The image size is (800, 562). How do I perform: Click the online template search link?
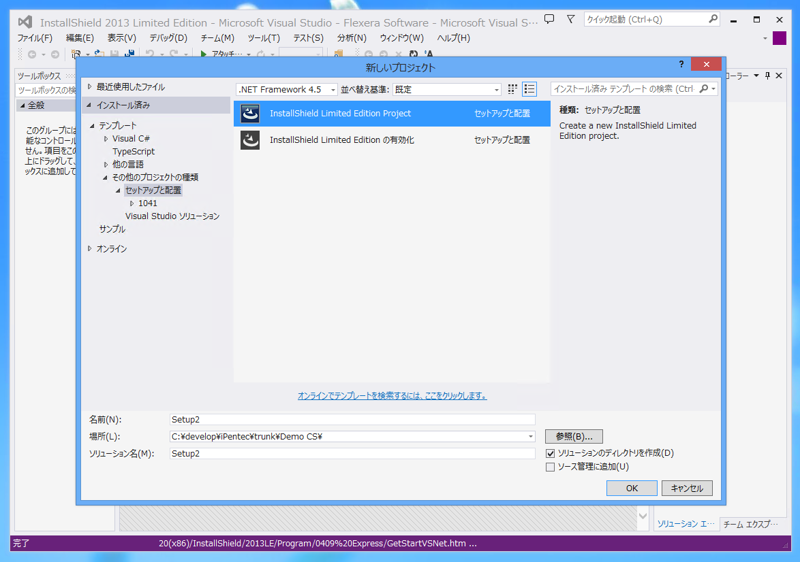392,396
